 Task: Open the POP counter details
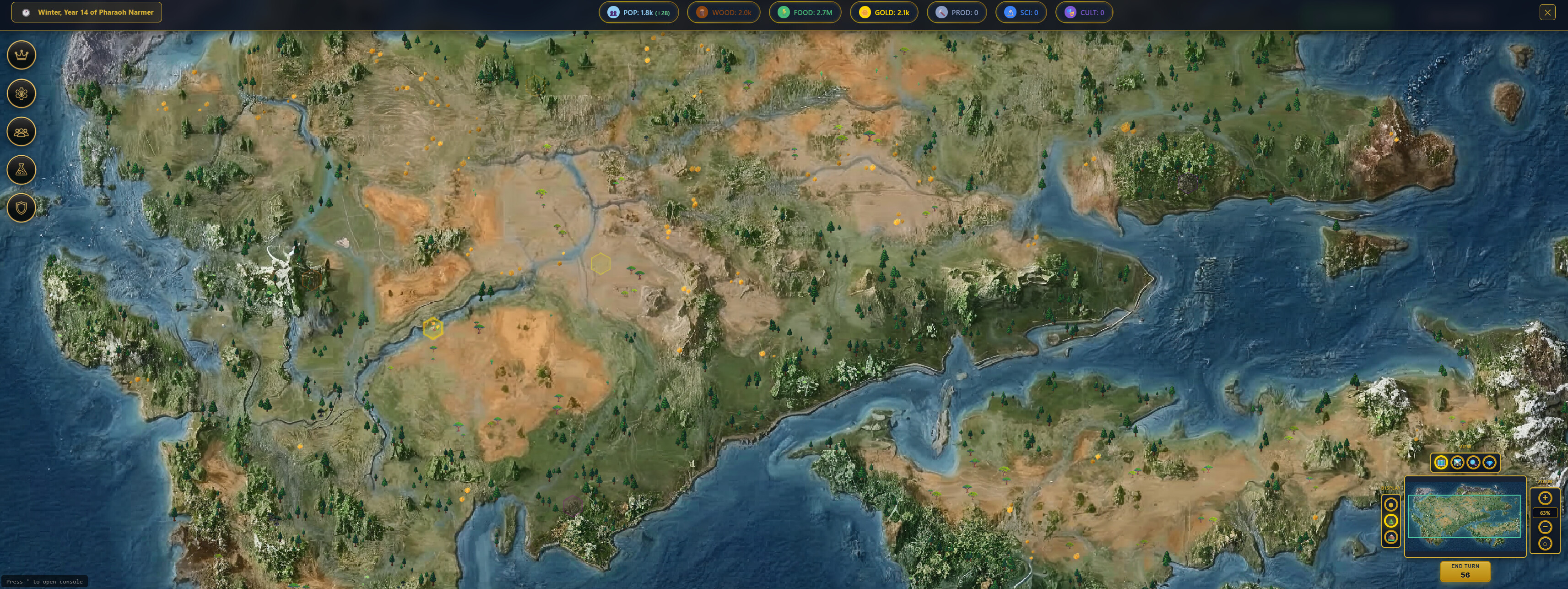click(x=639, y=12)
